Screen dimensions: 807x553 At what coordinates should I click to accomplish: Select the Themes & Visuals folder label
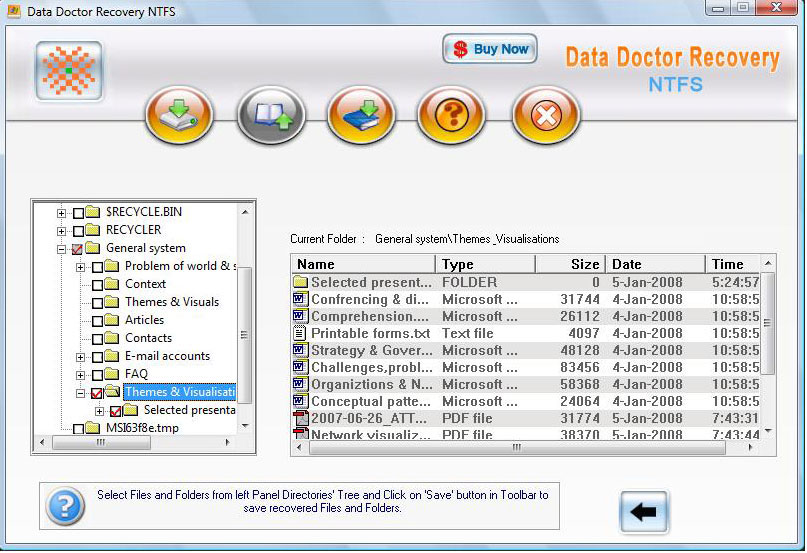pos(172,302)
